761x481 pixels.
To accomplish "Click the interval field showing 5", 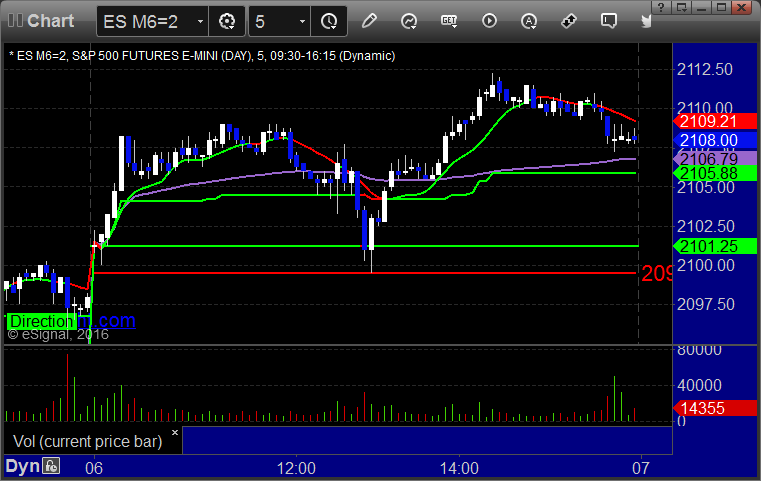I will point(280,21).
